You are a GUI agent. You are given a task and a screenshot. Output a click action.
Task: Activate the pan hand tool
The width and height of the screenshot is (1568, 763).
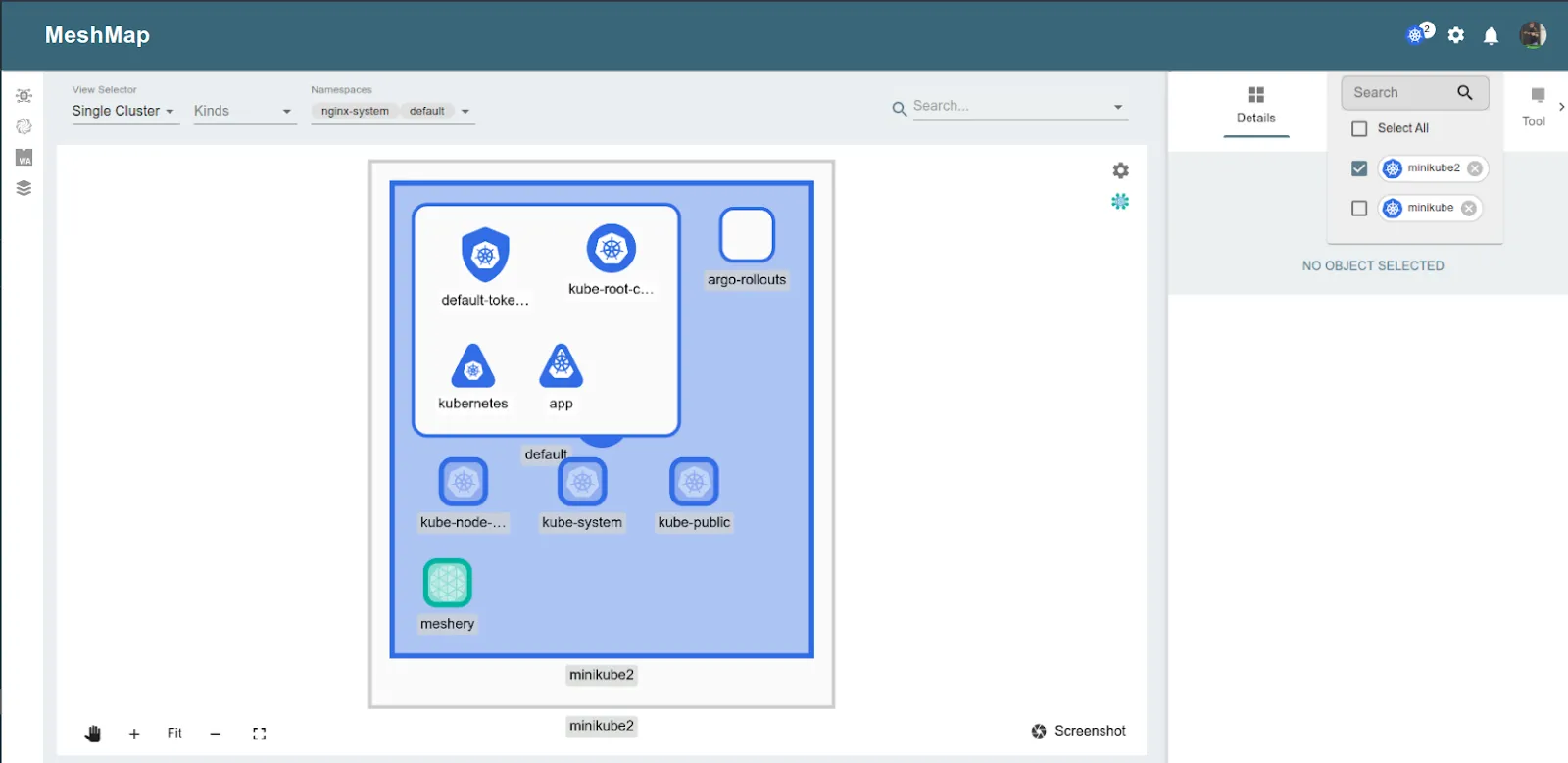pos(93,734)
